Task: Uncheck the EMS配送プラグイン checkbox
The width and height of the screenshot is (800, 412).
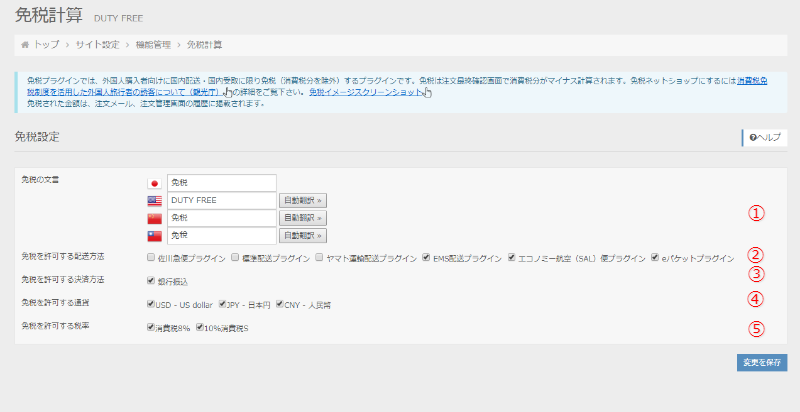Action: 427,257
